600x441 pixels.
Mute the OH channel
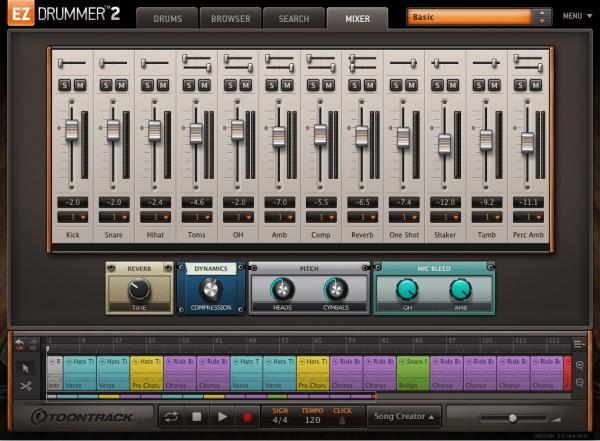(246, 85)
